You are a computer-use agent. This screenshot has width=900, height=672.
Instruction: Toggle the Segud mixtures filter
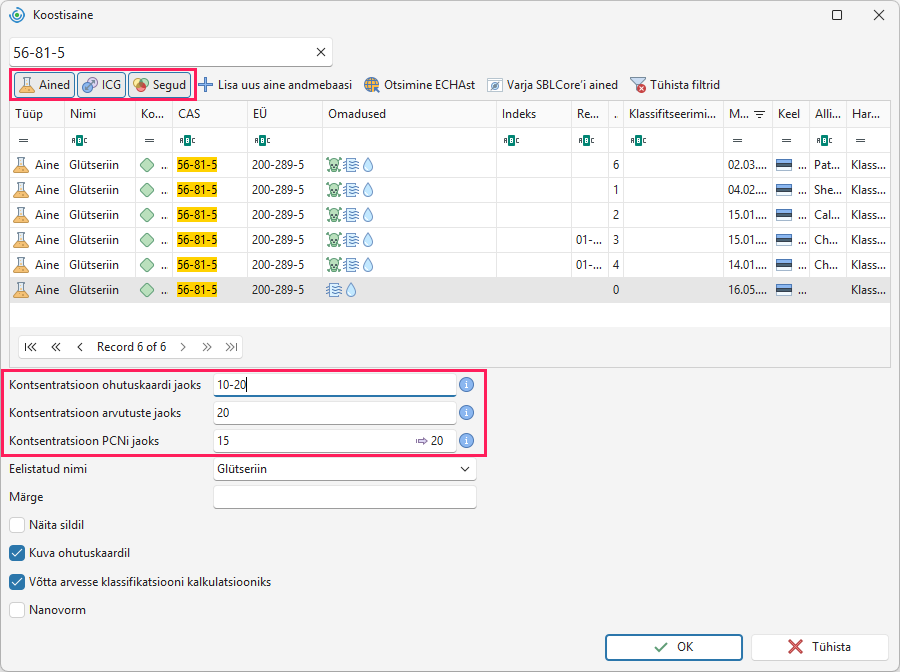(x=160, y=85)
